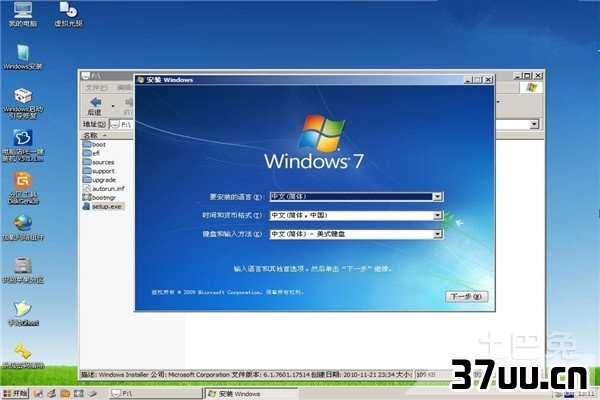Launch the 电脑店PE一键装机 ghost icon
This screenshot has width=600, height=400.
point(23,145)
